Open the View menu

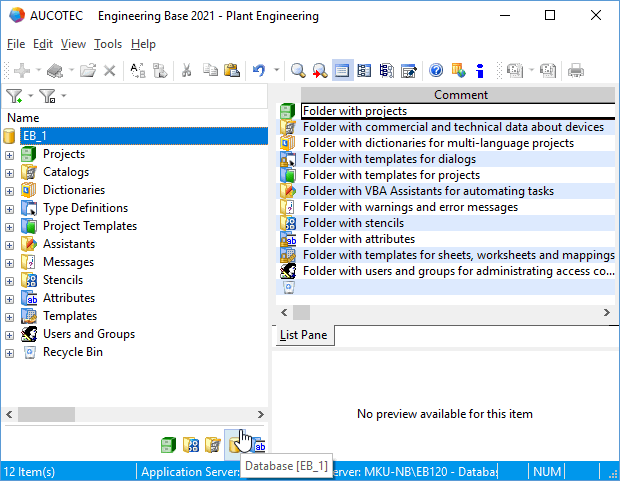[73, 44]
